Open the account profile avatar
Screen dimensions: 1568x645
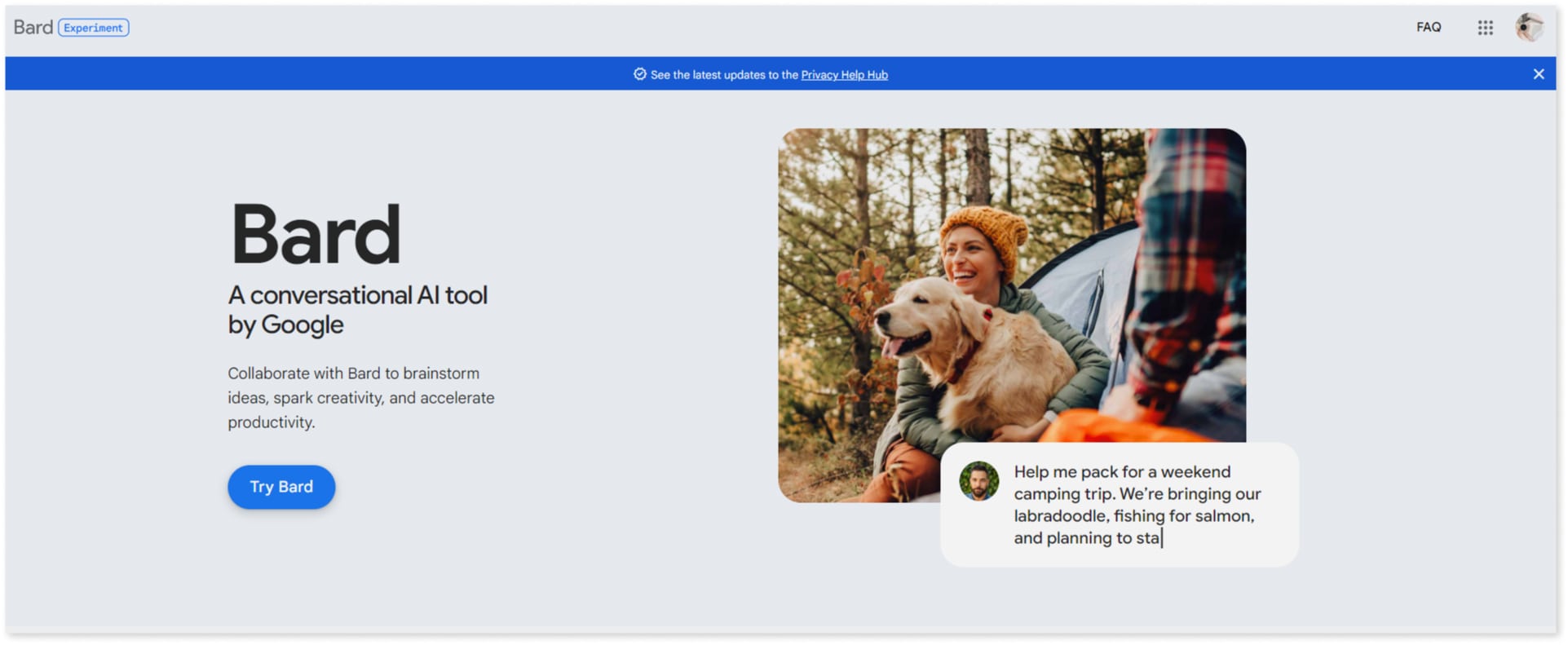(1529, 28)
